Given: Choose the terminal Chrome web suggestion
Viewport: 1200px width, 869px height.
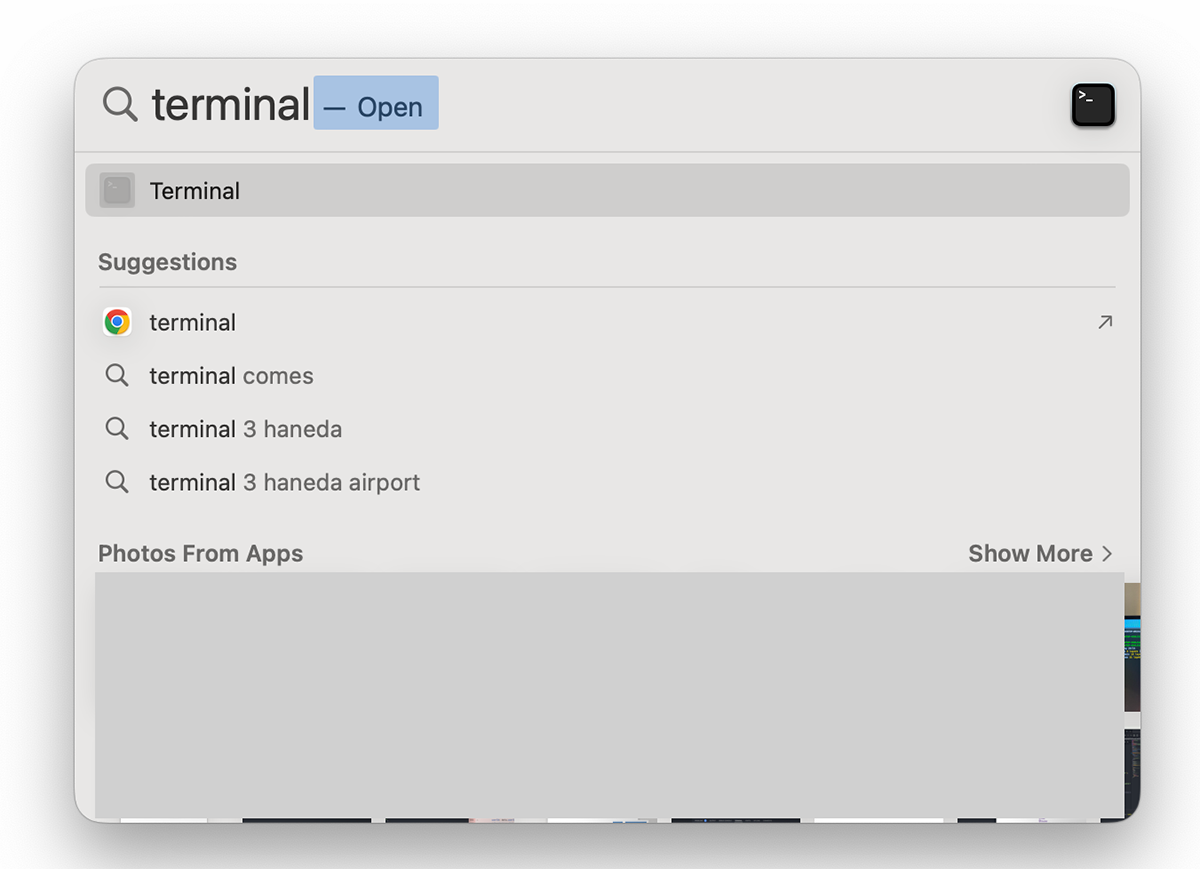Looking at the screenshot, I should pyautogui.click(x=607, y=322).
